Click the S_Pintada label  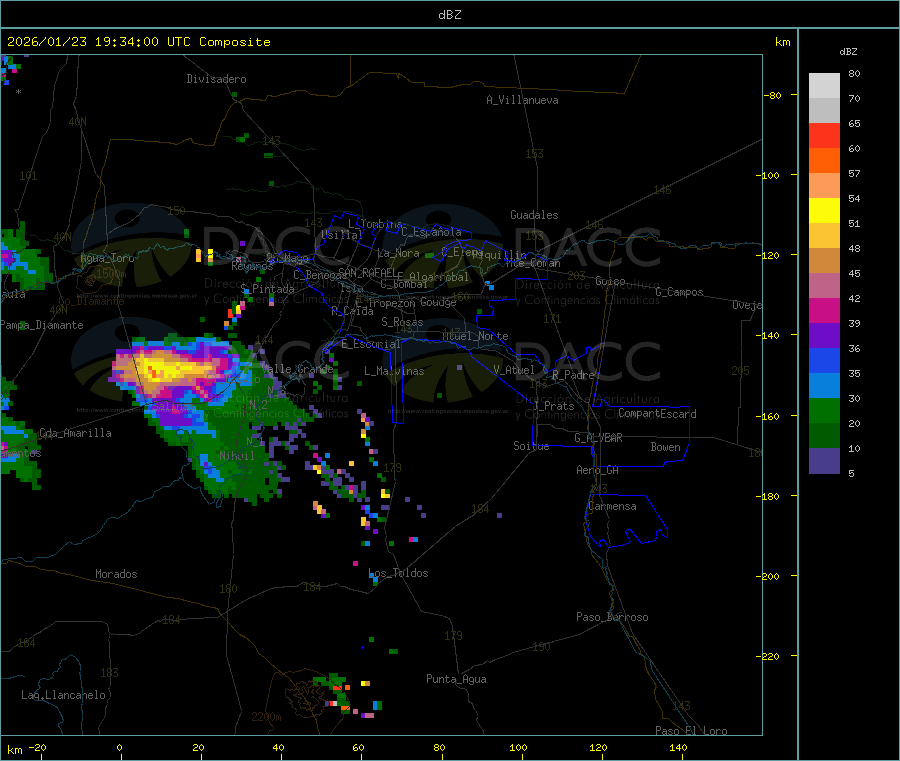[267, 289]
